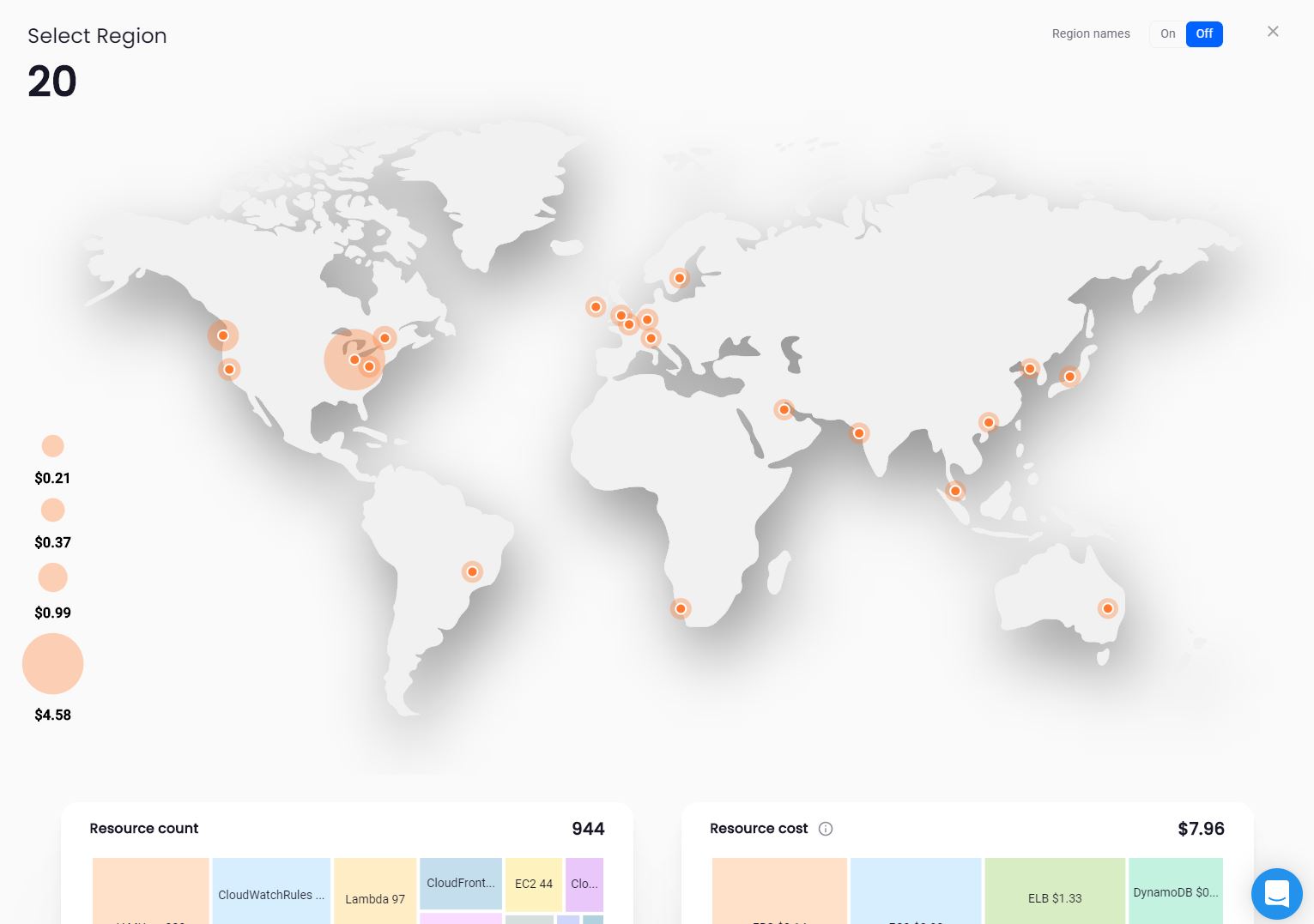Click the London region marker
Viewport: 1314px width, 924px height.
click(621, 316)
